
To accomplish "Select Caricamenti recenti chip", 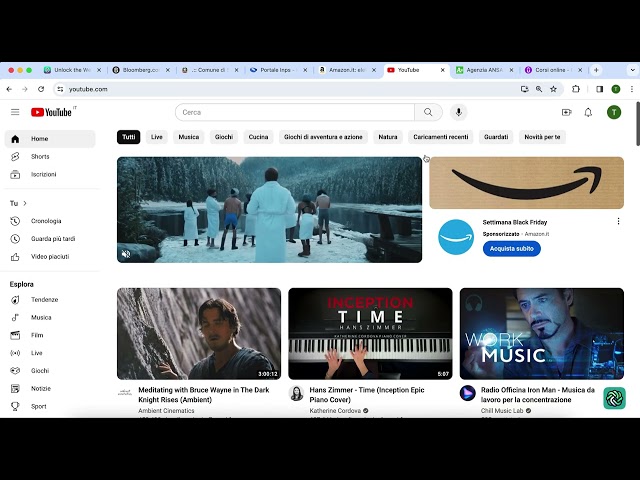I will pos(440,137).
